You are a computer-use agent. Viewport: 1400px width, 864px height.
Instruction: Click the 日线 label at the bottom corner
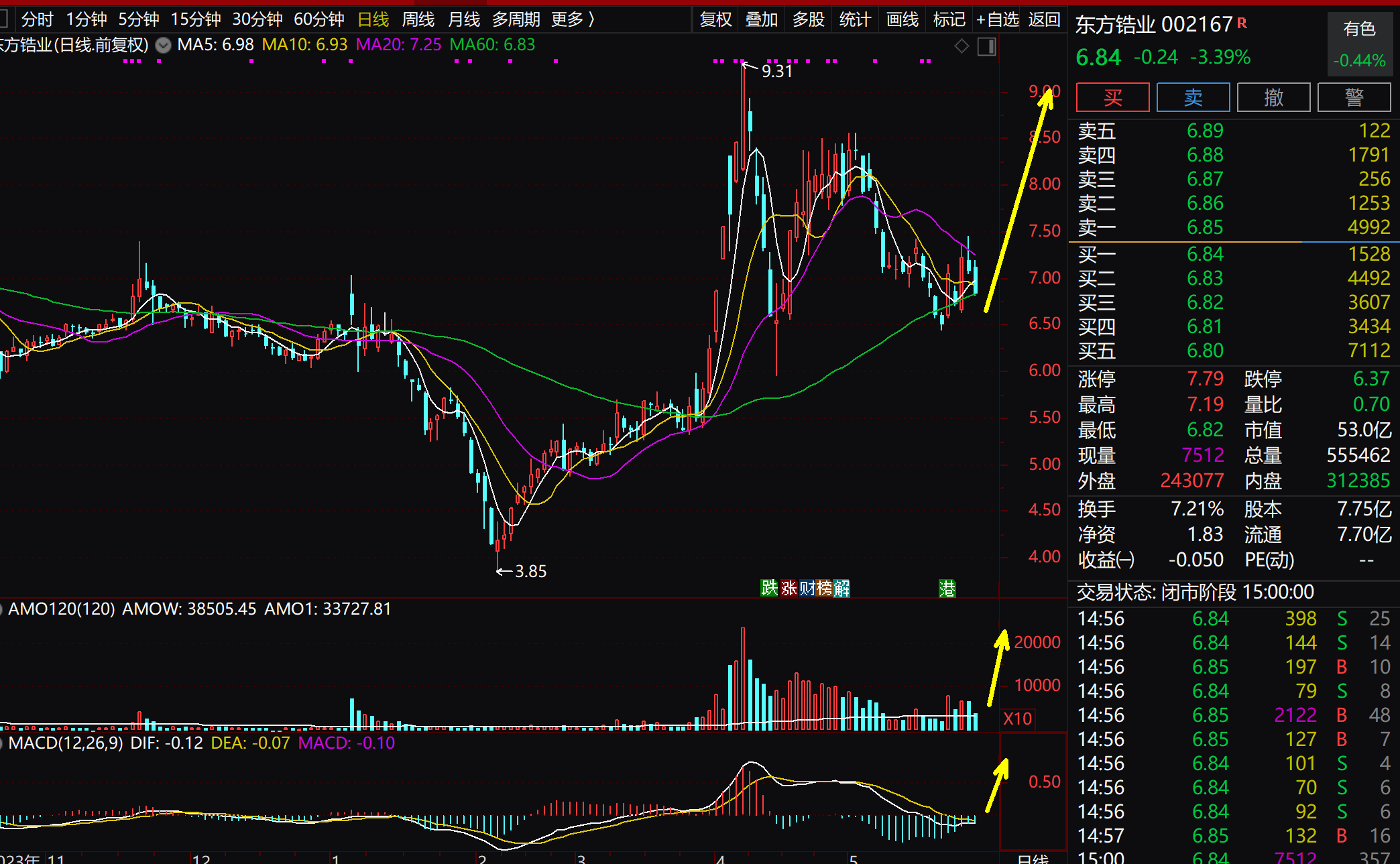tap(1033, 858)
